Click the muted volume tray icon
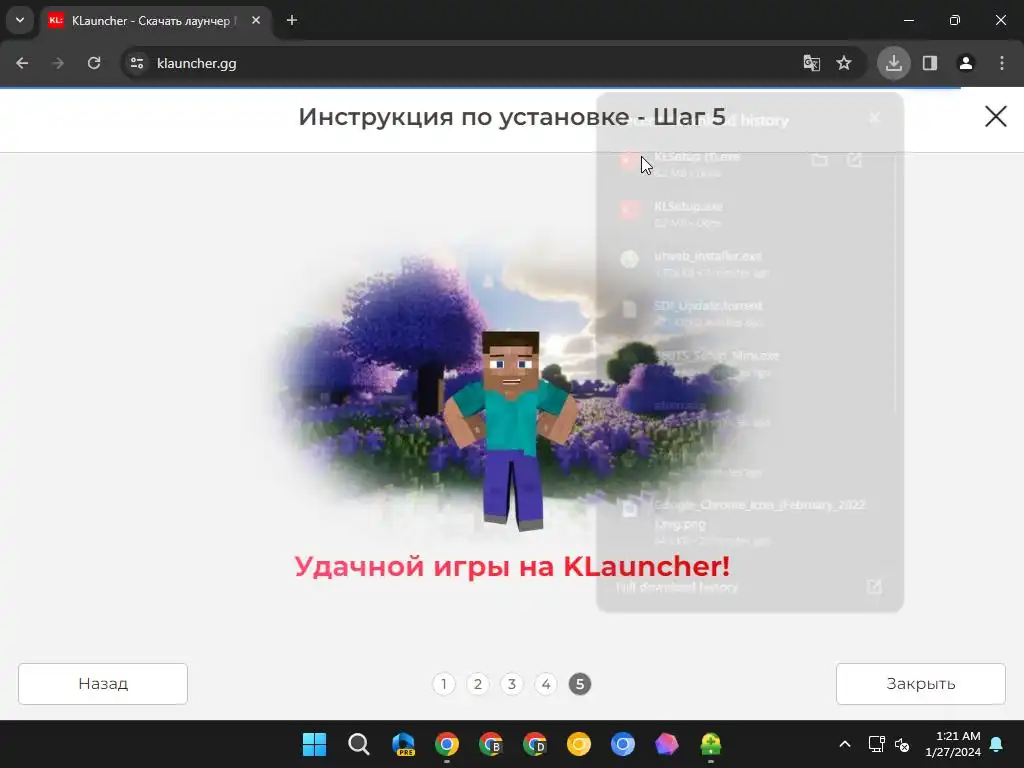Viewport: 1024px width, 768px height. click(902, 744)
